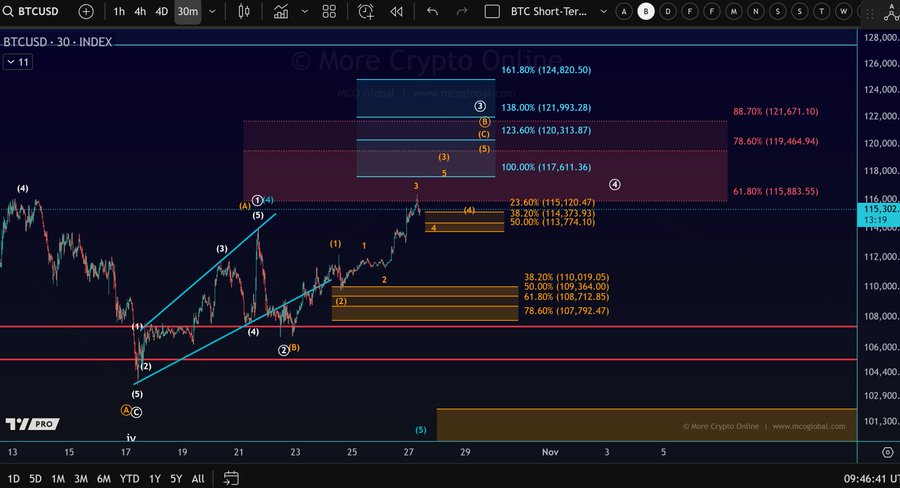Viewport: 900px width, 488px height.
Task: Open the BTCUSD symbol search
Action: coord(34,11)
